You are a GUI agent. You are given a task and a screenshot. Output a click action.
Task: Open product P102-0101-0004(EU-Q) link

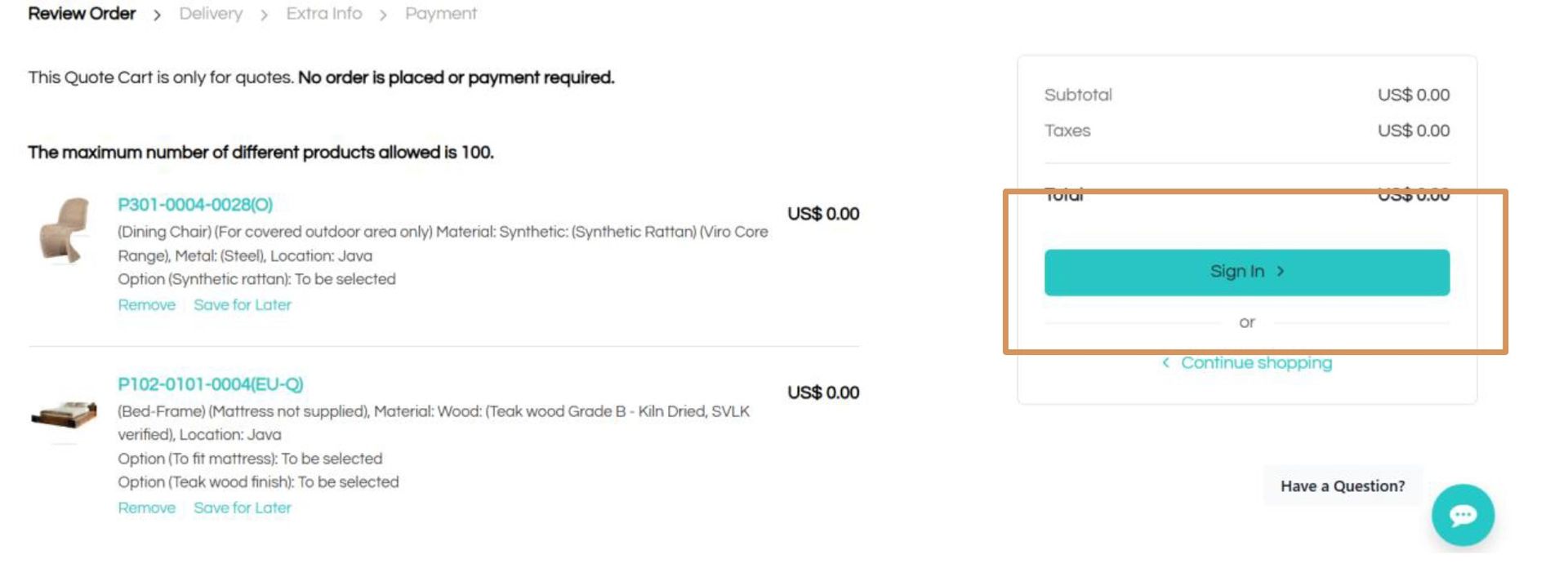click(x=210, y=384)
